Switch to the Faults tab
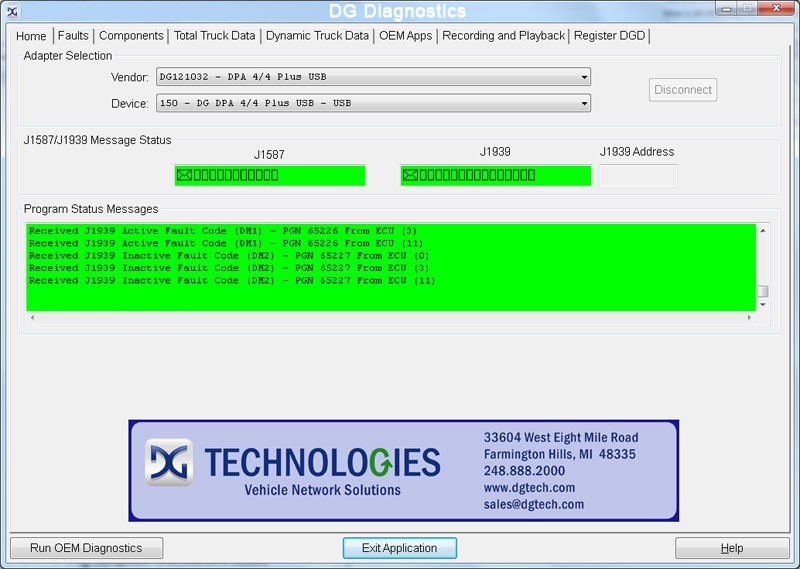The height and width of the screenshot is (569, 800). pyautogui.click(x=73, y=36)
